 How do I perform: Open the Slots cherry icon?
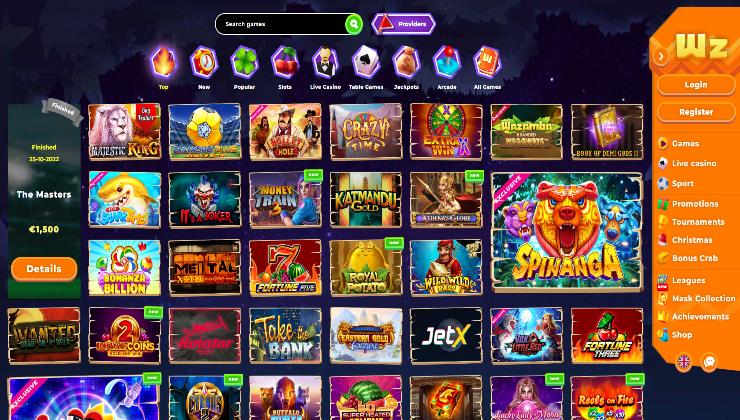pos(285,62)
